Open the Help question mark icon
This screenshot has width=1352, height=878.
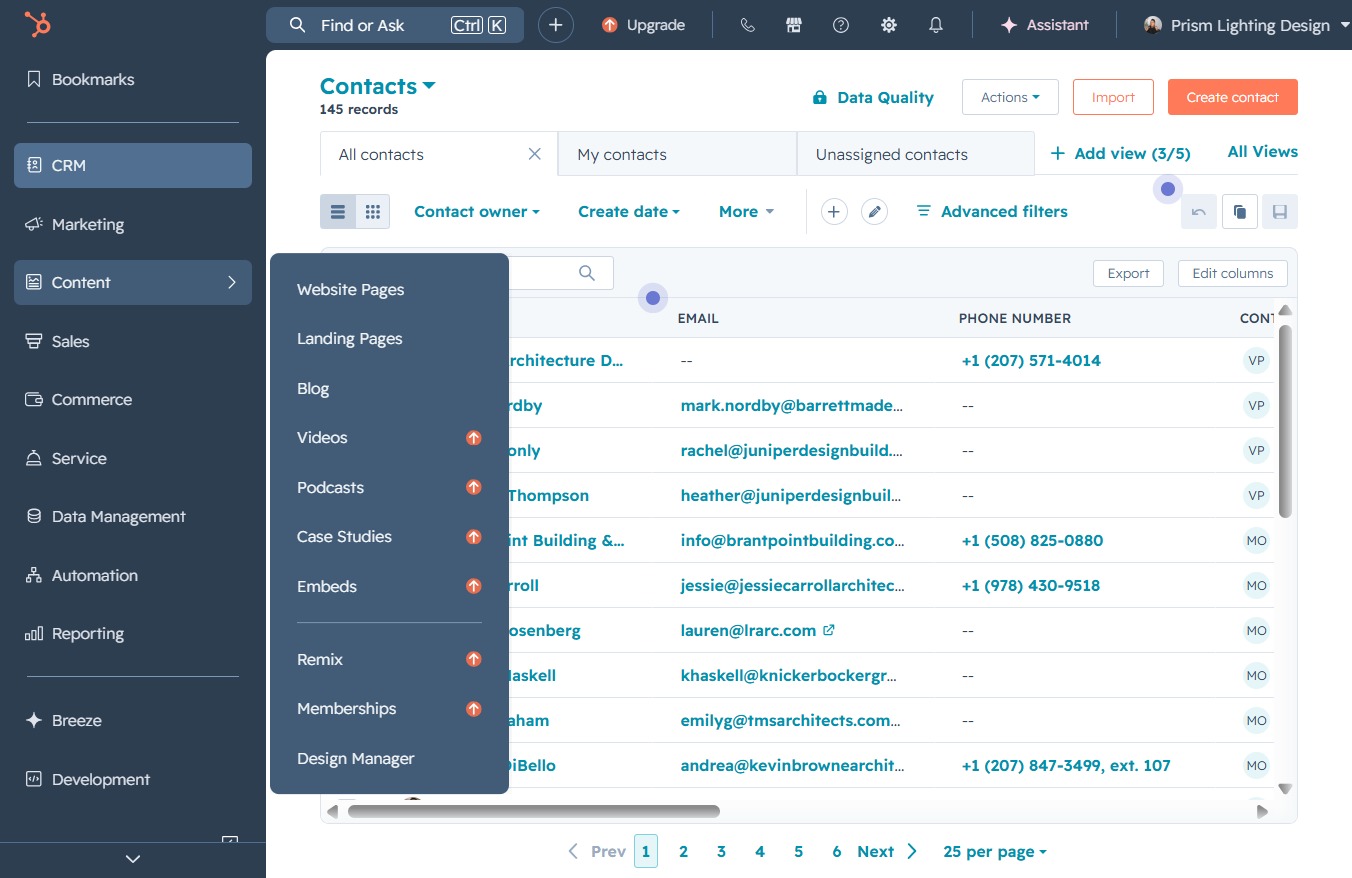coord(841,25)
